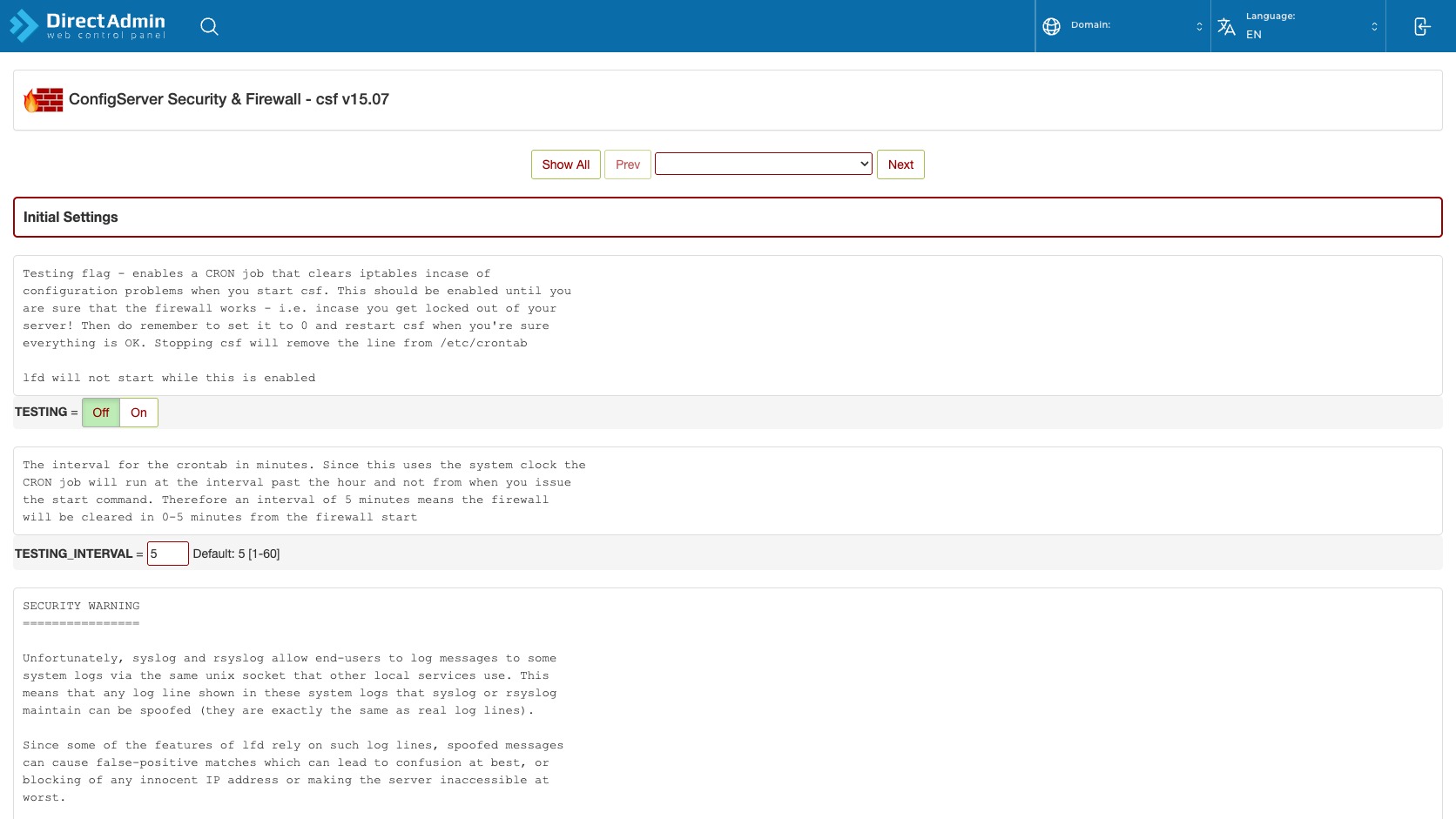Click the Prev button
The image size is (1456, 819).
[628, 164]
